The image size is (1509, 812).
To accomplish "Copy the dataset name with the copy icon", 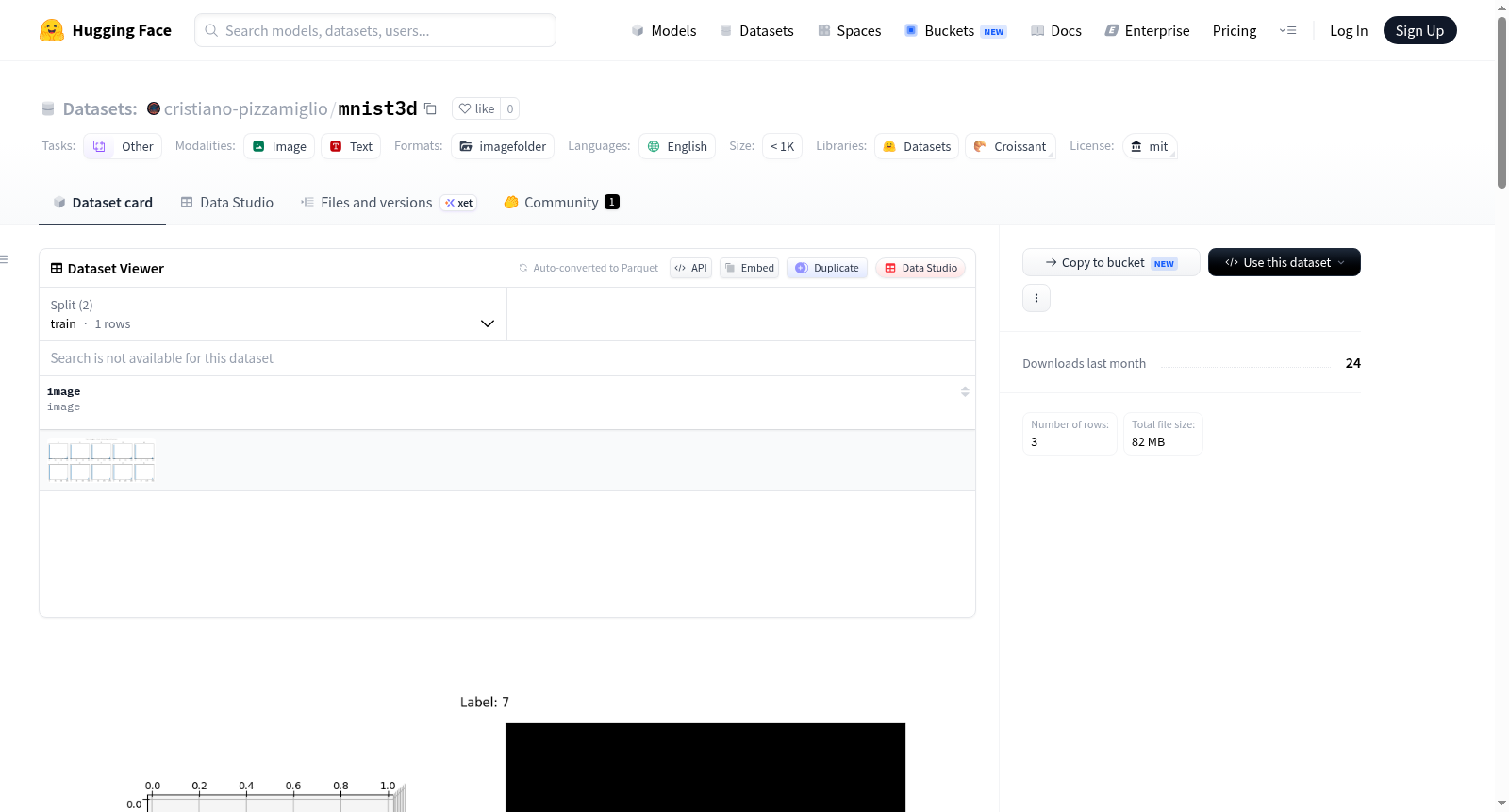I will tap(430, 108).
